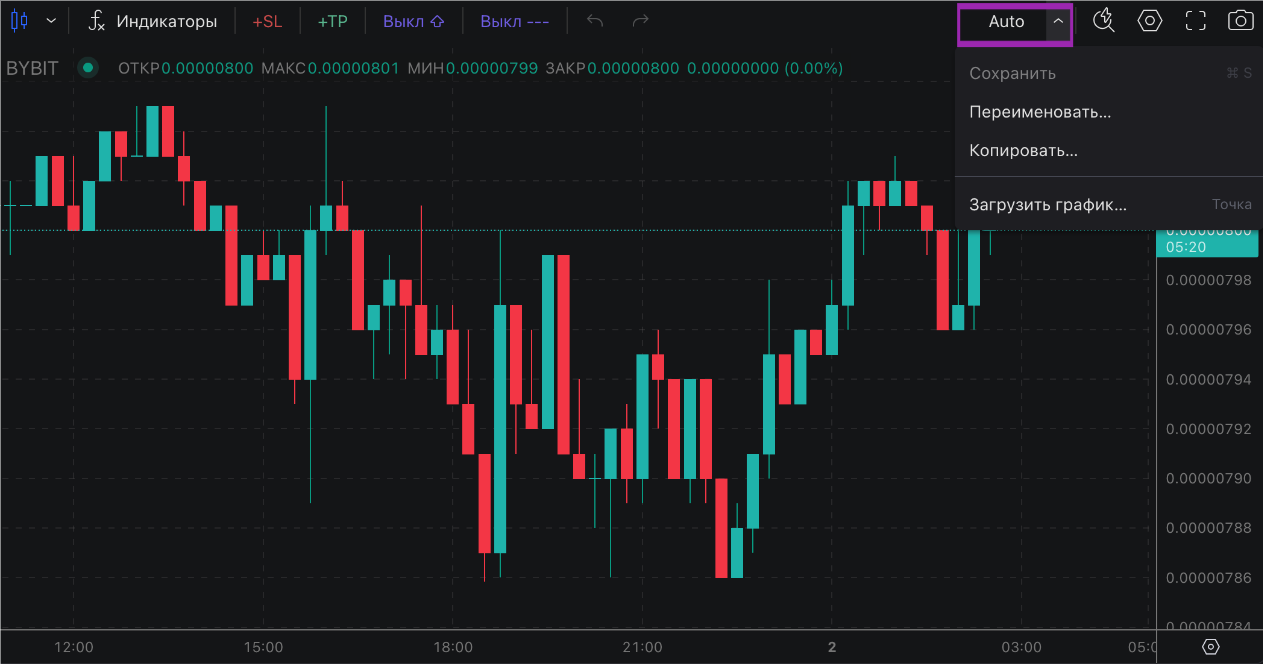The width and height of the screenshot is (1263, 664).
Task: Click the Auto layout name button
Action: point(1006,21)
